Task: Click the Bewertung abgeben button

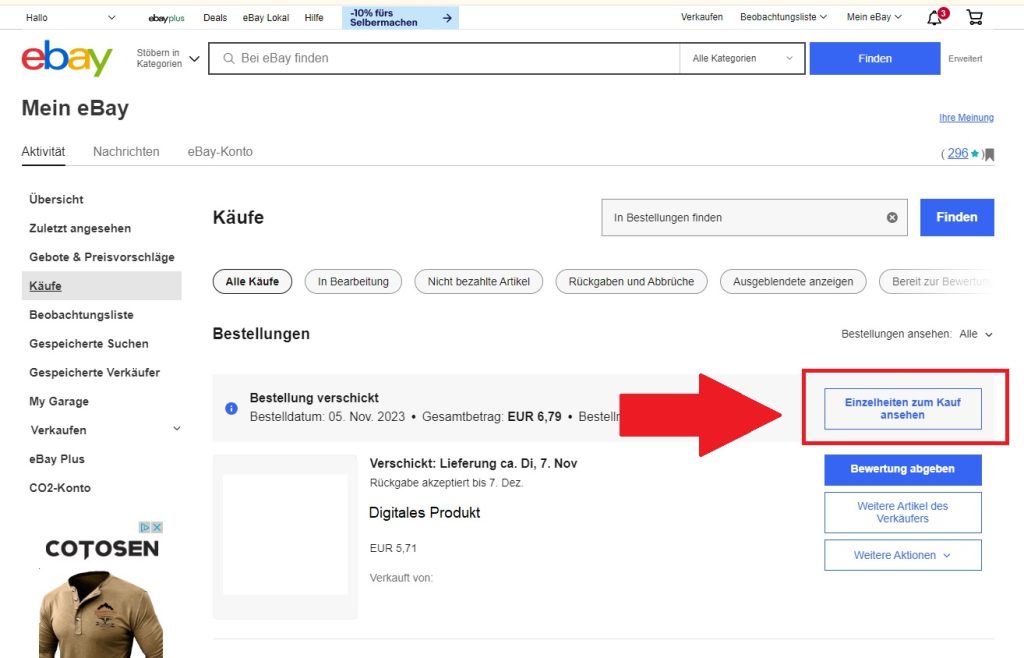Action: 902,469
